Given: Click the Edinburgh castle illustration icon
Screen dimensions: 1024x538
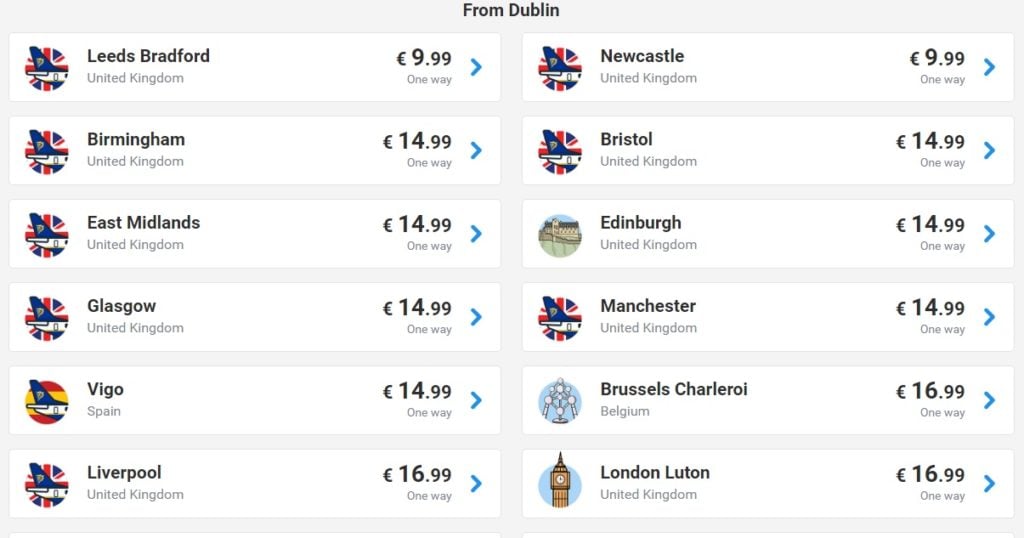Looking at the screenshot, I should point(560,235).
